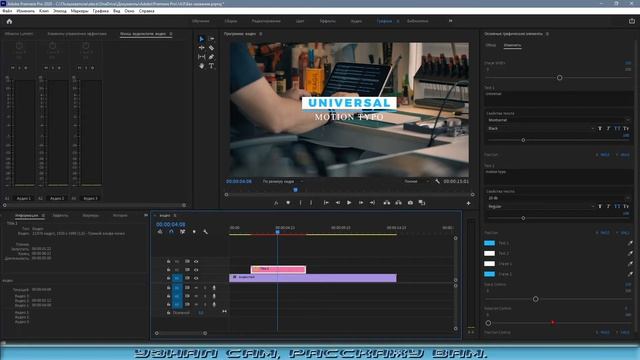Go to the Home screen icon
This screenshot has height=360, width=640.
[9, 21]
